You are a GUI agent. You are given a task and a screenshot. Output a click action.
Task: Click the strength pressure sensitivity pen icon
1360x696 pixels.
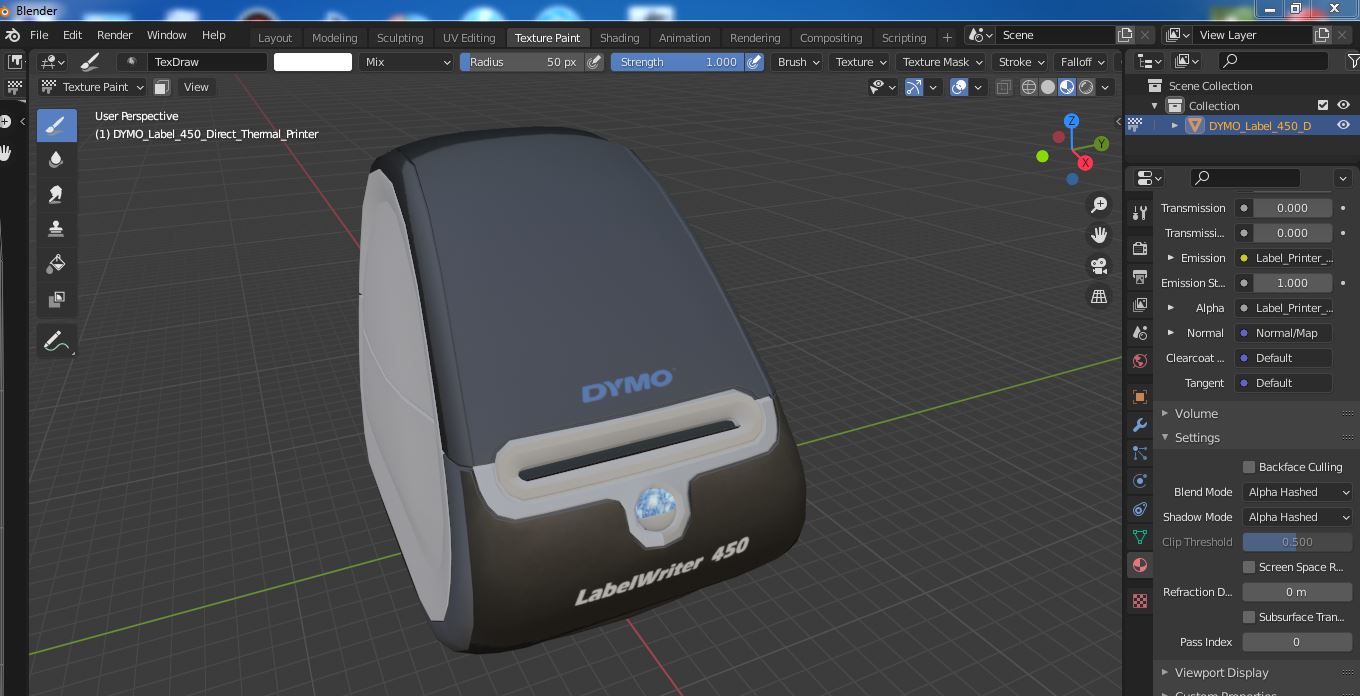755,62
